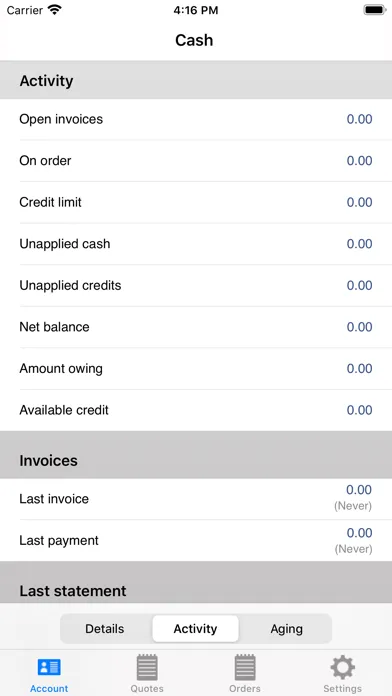
Task: Open the Orders notepad icon
Action: [245, 667]
